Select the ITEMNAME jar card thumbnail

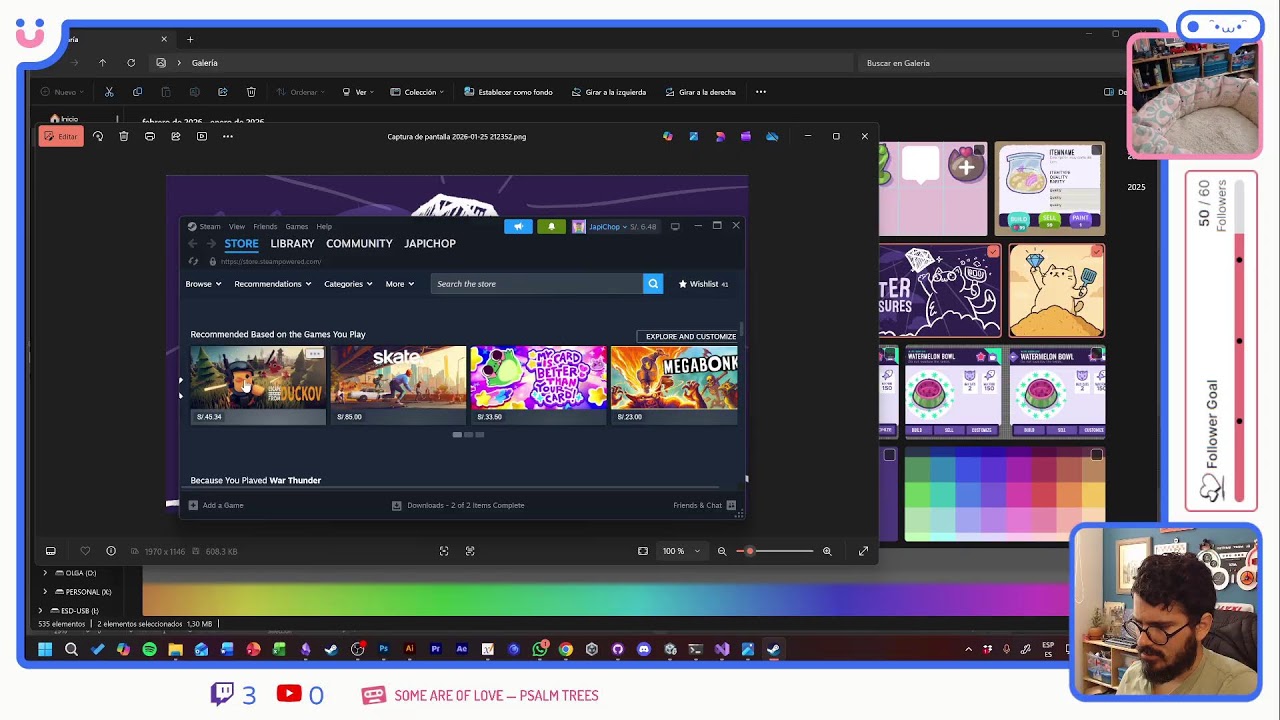(x=1050, y=189)
